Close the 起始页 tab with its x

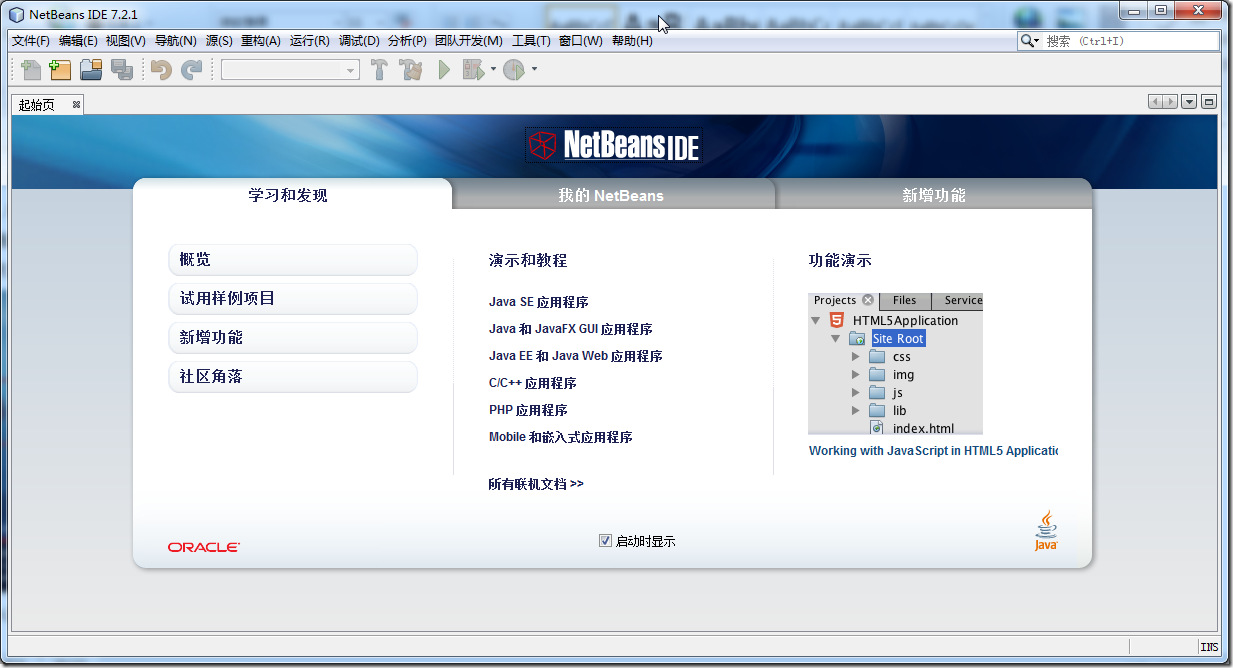[x=76, y=104]
